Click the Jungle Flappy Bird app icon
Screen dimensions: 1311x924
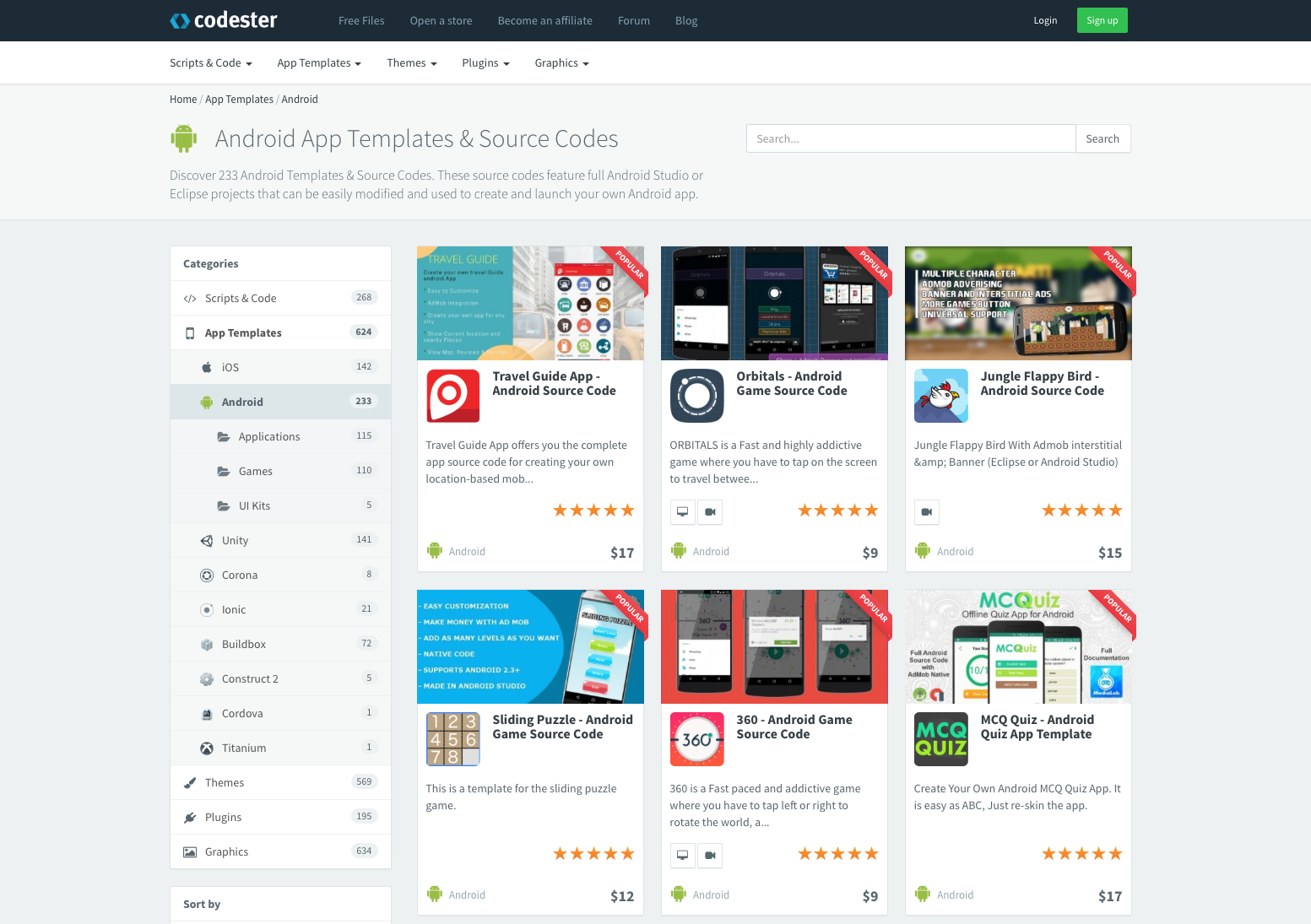point(941,396)
